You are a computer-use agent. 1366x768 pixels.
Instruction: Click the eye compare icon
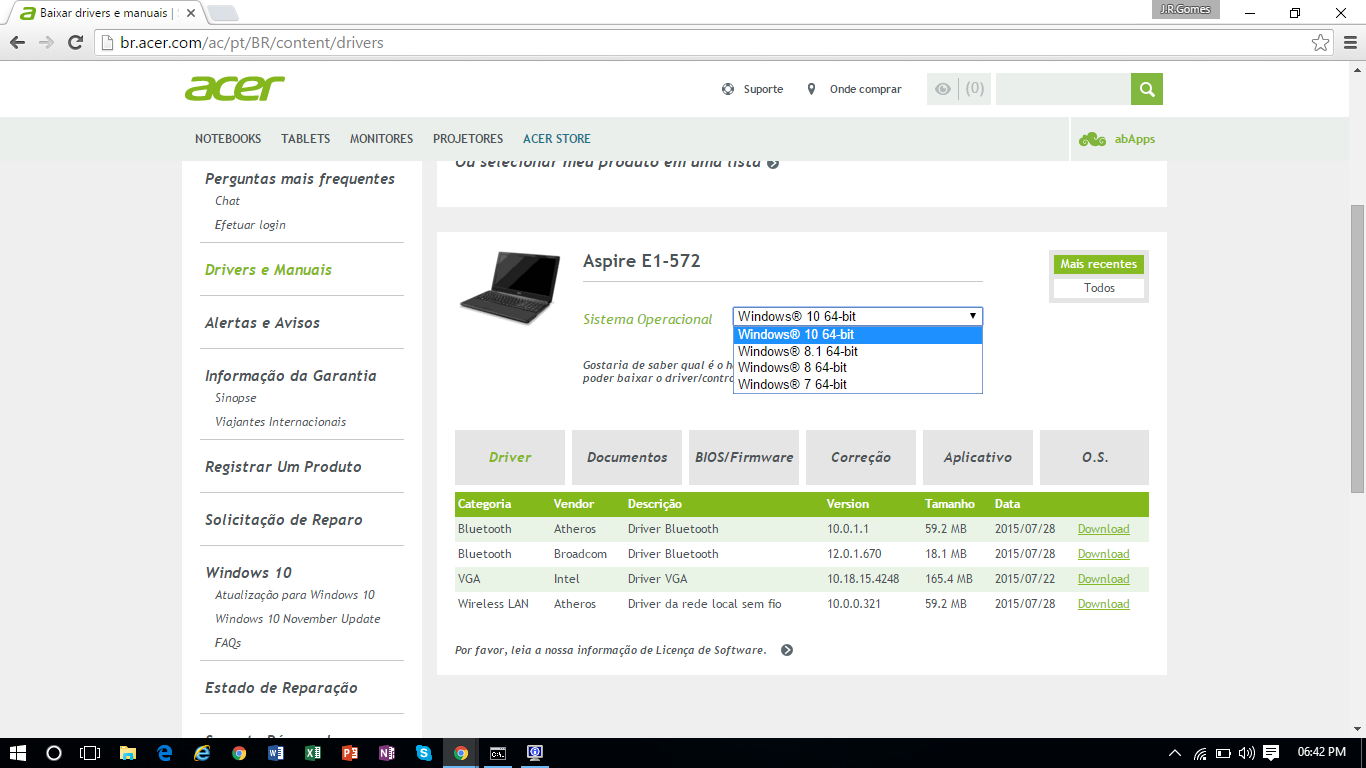click(x=942, y=89)
